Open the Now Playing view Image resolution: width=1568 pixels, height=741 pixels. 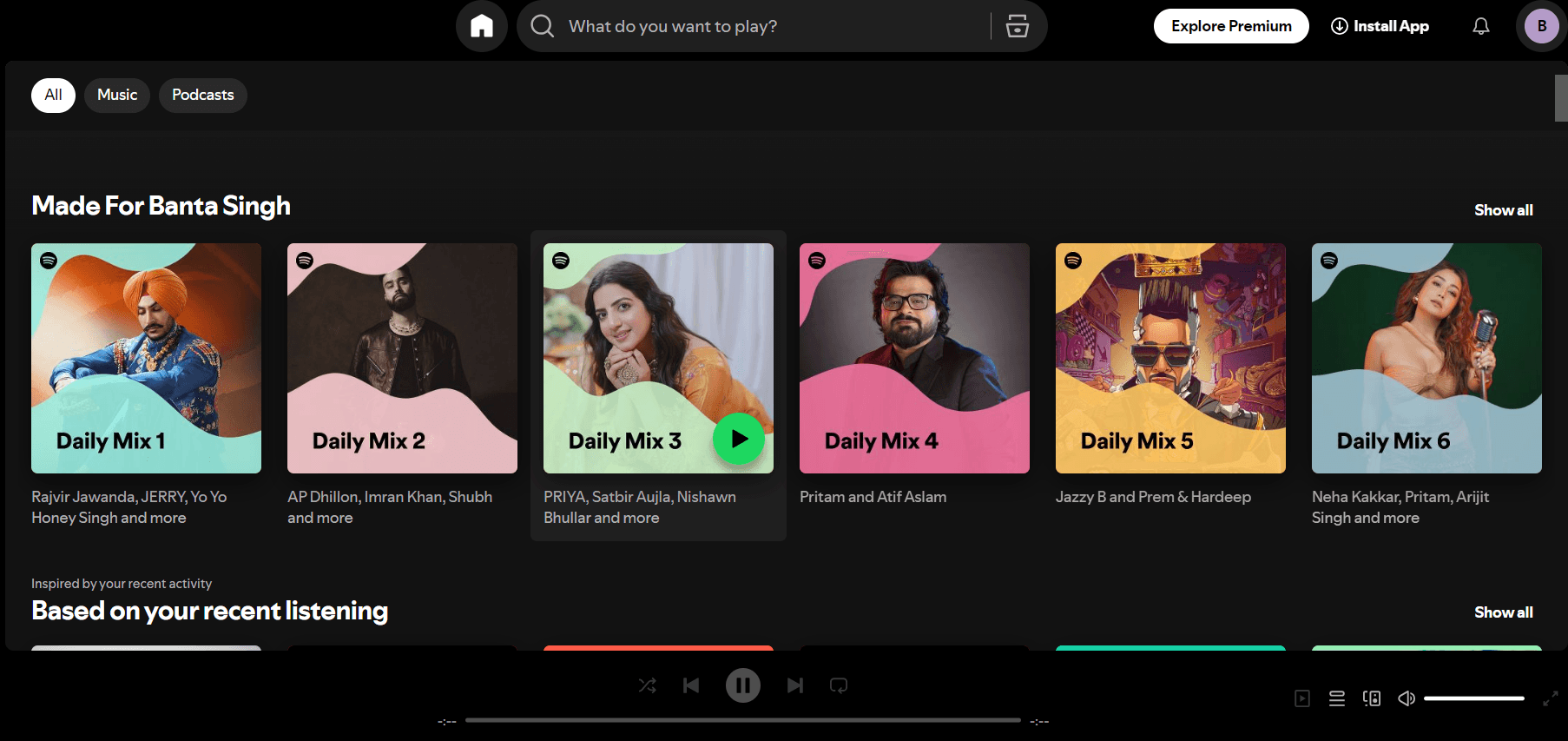click(x=1302, y=698)
